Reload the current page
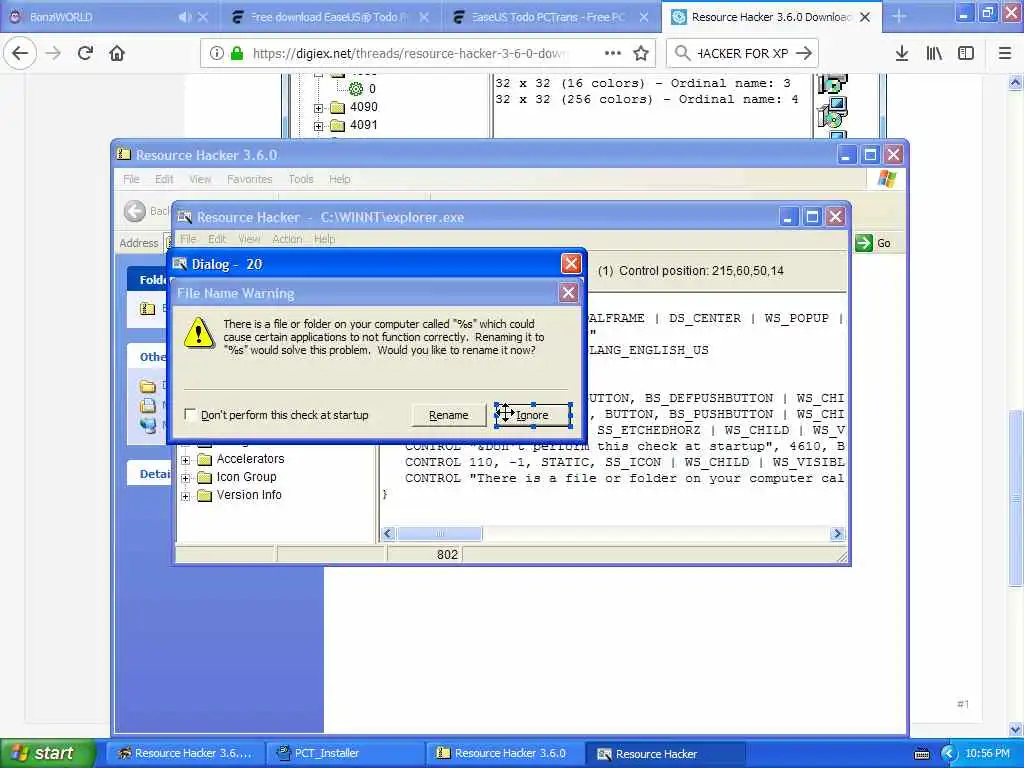1024x768 pixels. 85,53
